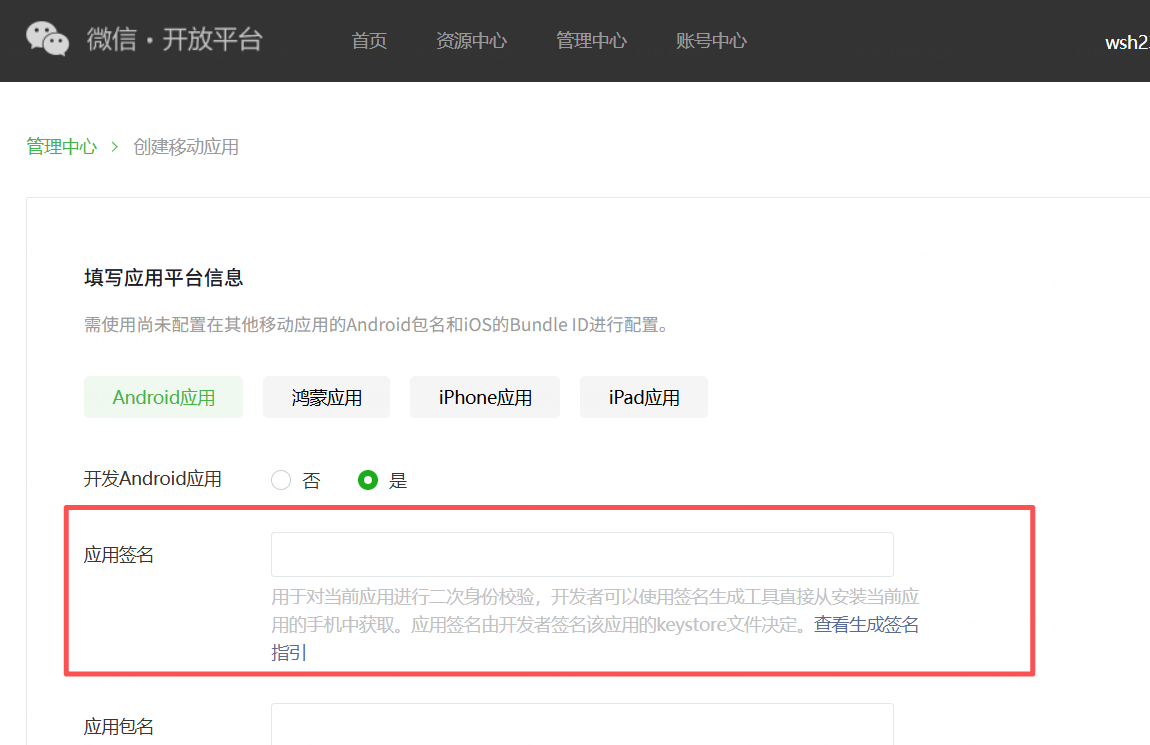This screenshot has width=1150, height=745.
Task: Open the 查看生成签名指引 link
Action: point(866,625)
